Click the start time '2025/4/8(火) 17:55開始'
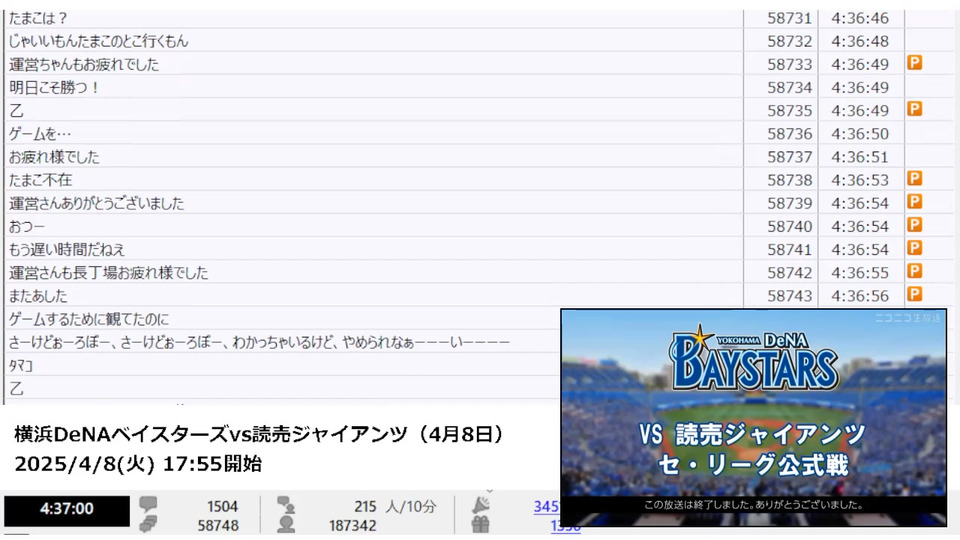960x540 pixels. [x=138, y=463]
